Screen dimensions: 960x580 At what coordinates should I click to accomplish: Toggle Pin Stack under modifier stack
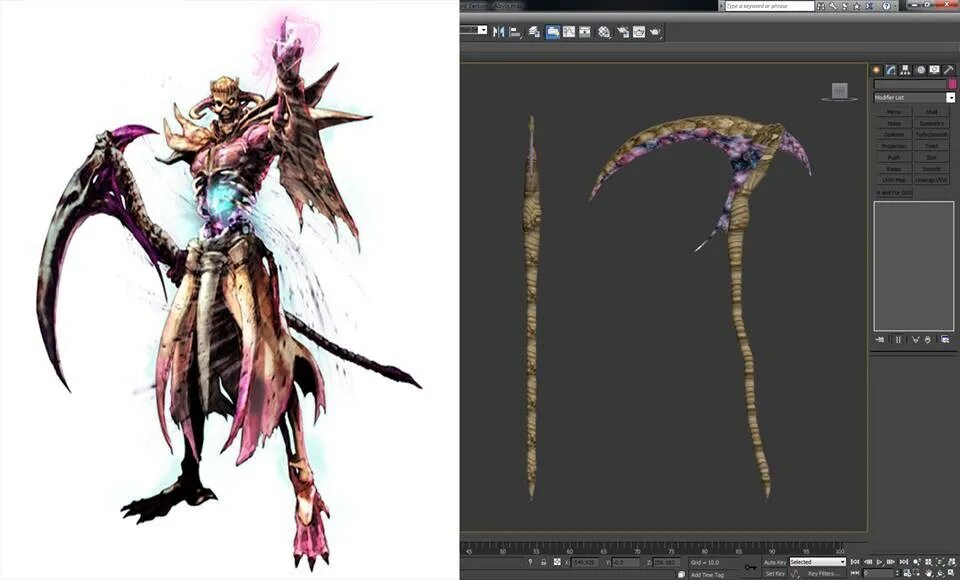click(880, 339)
